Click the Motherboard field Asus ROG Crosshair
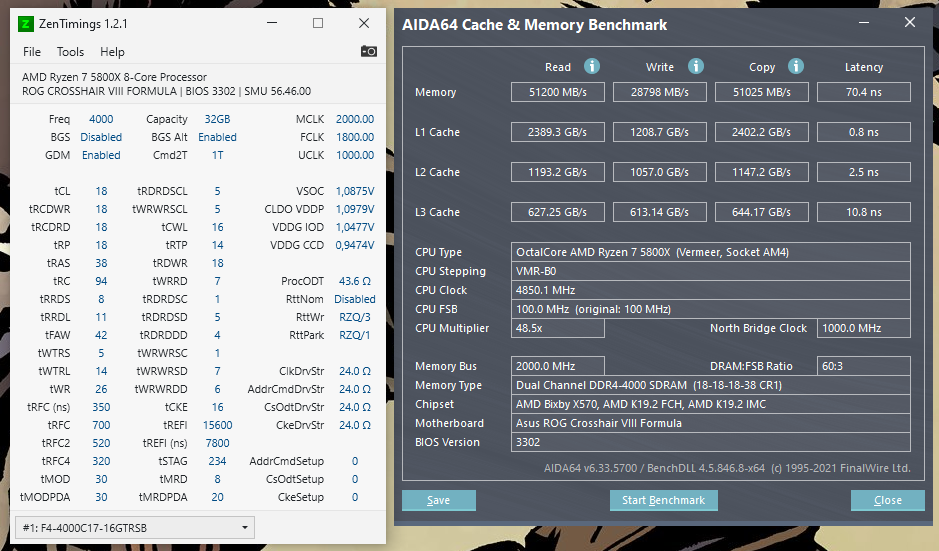The width and height of the screenshot is (939, 551). [711, 423]
